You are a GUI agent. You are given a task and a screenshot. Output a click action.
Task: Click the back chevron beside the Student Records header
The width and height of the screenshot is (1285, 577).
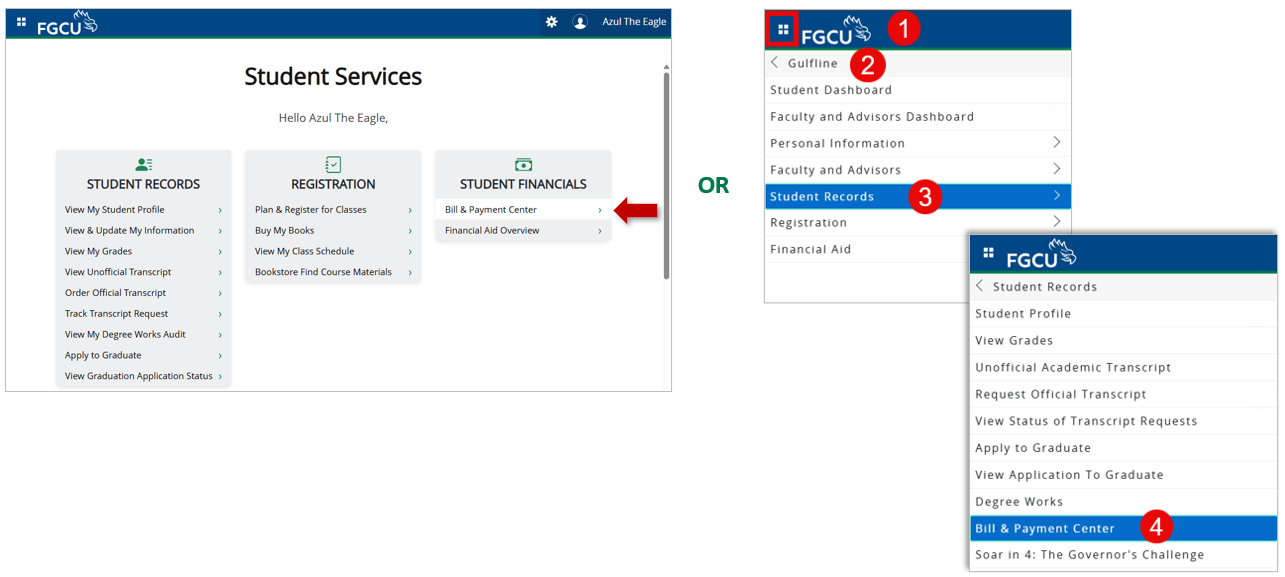point(980,286)
